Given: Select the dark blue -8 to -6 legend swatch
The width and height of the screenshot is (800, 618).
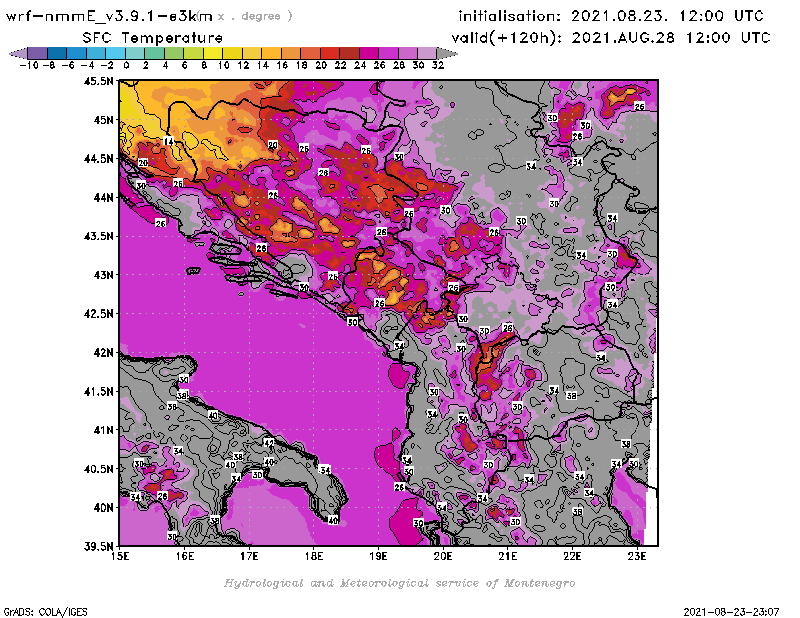Looking at the screenshot, I should click(x=57, y=53).
